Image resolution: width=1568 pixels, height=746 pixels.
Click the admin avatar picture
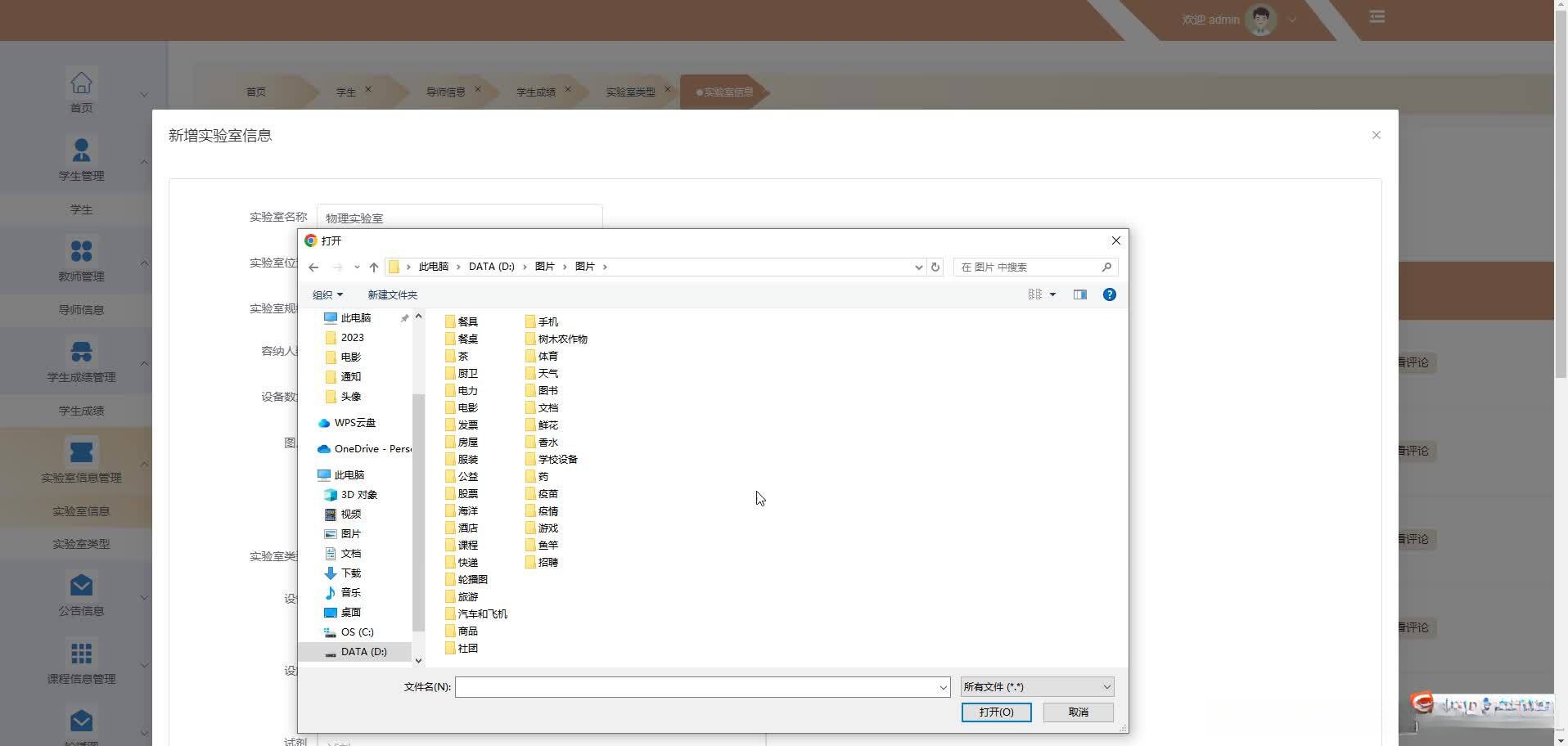tap(1260, 19)
